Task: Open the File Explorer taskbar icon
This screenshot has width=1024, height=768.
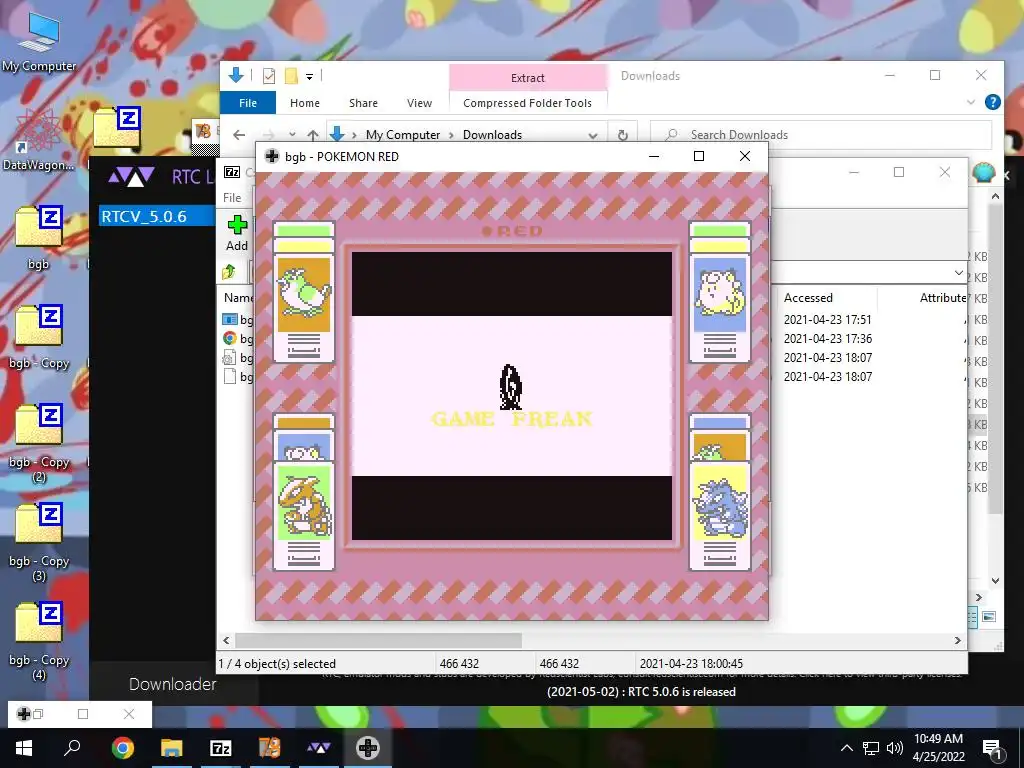Action: click(171, 748)
